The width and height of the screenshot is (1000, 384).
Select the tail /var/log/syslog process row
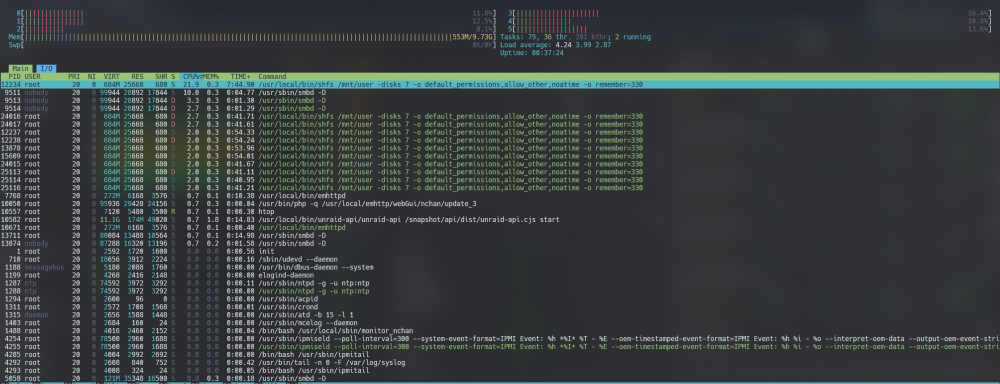tap(500, 364)
